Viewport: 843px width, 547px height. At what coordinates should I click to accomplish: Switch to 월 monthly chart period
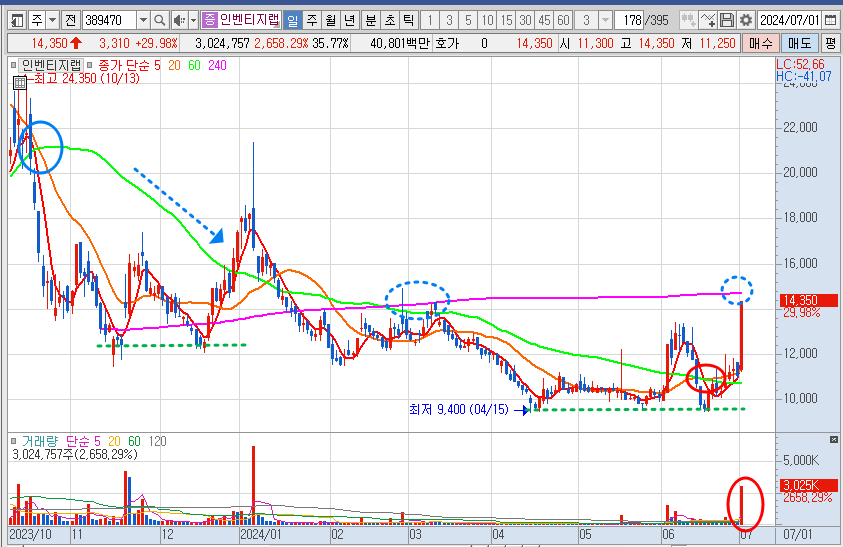click(x=331, y=20)
